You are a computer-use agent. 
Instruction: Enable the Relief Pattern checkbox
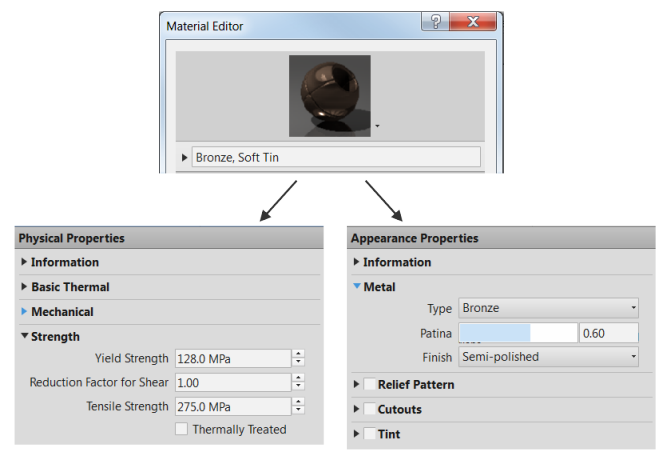tap(369, 384)
